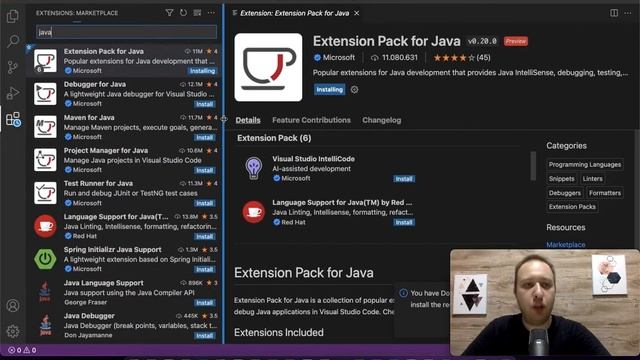Select Debugger for Java extension icon
The height and width of the screenshot is (360, 640).
pyautogui.click(x=45, y=94)
